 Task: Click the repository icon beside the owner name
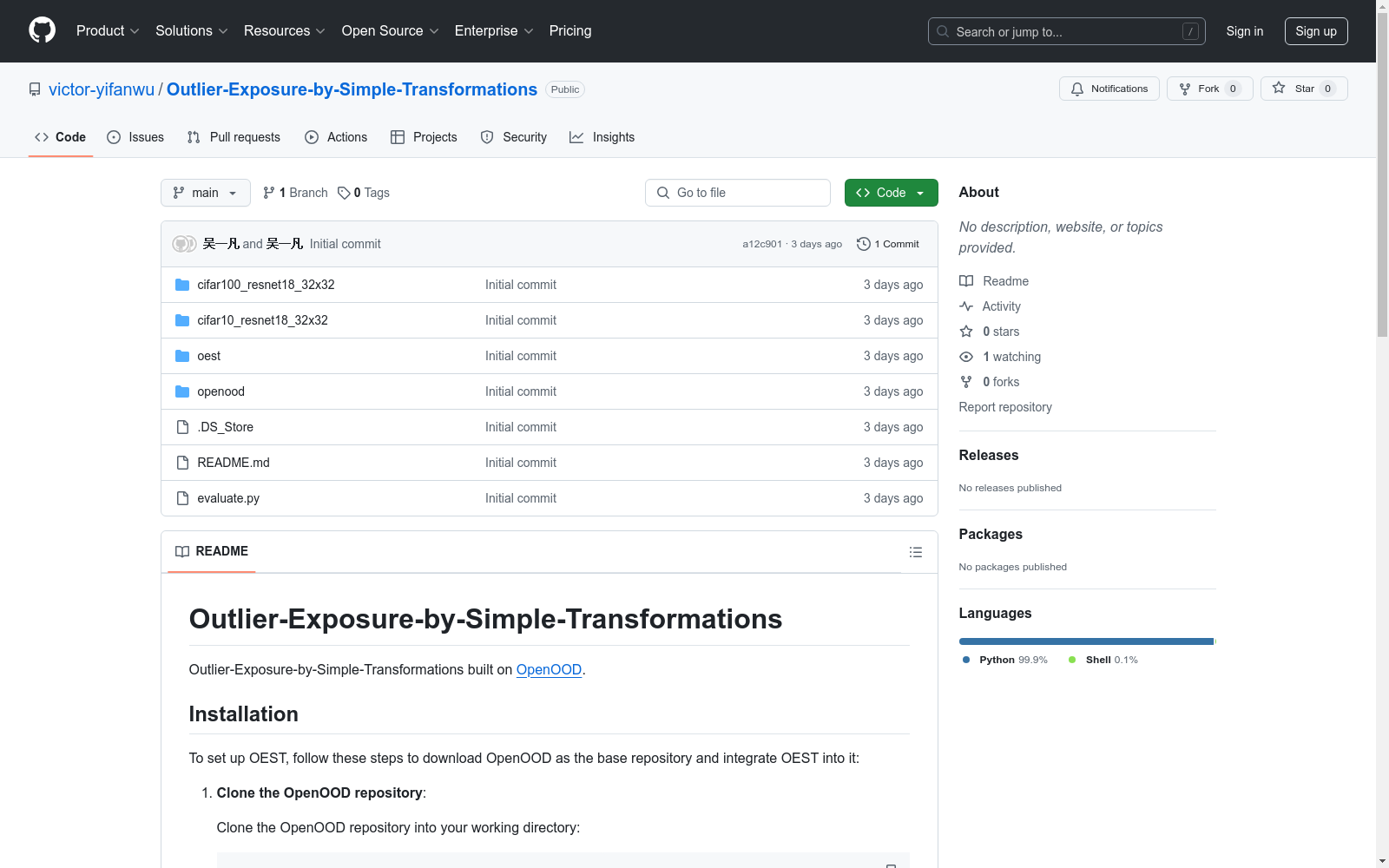(35, 89)
